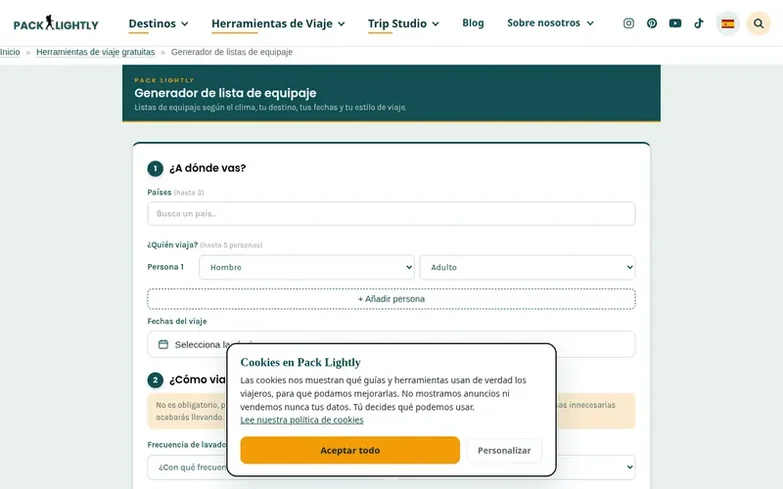
Task: Click Personalizar cookies button
Action: (504, 450)
